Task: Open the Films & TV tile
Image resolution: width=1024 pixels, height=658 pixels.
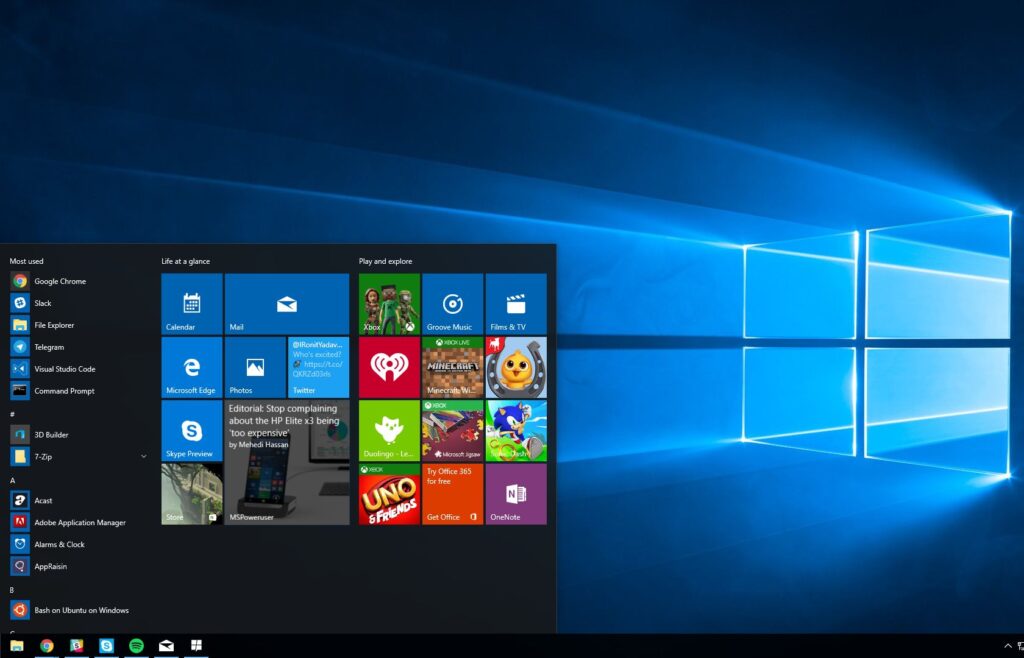Action: (516, 304)
